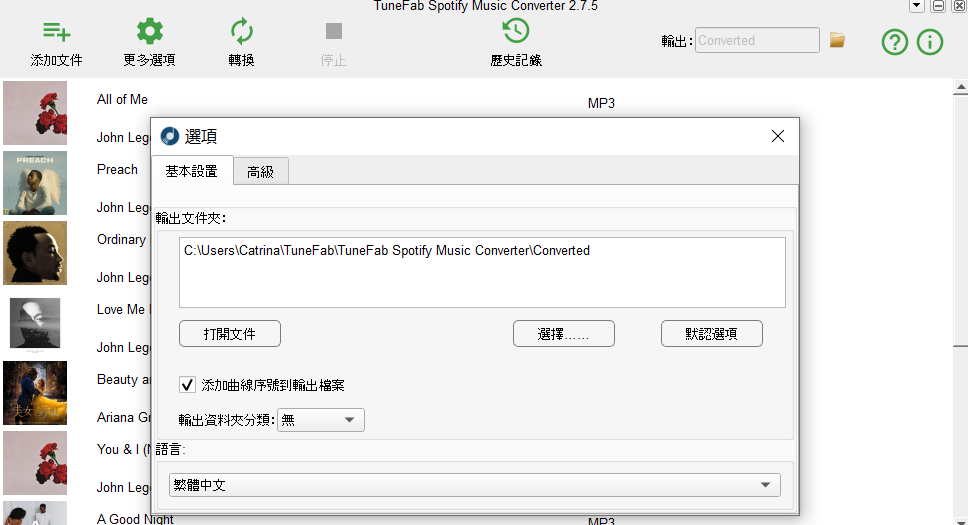Select the You & I album thumbnail

35,463
